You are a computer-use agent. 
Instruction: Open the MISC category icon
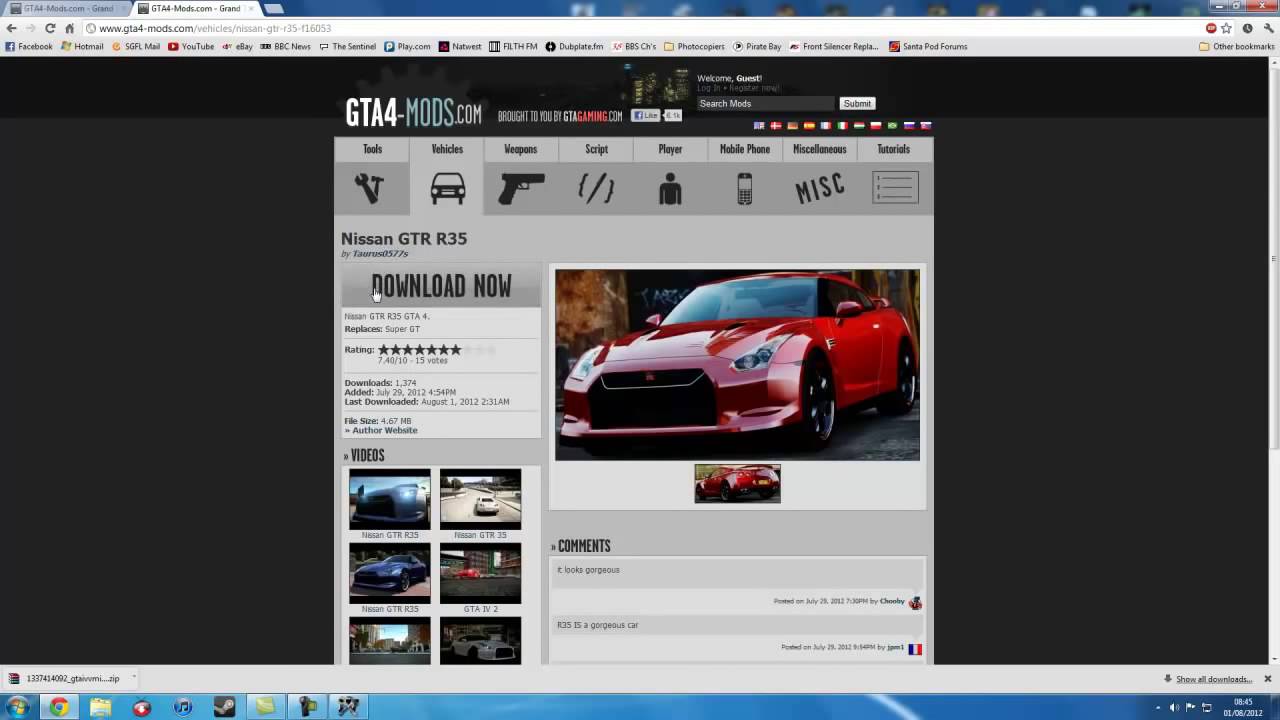[x=819, y=188]
